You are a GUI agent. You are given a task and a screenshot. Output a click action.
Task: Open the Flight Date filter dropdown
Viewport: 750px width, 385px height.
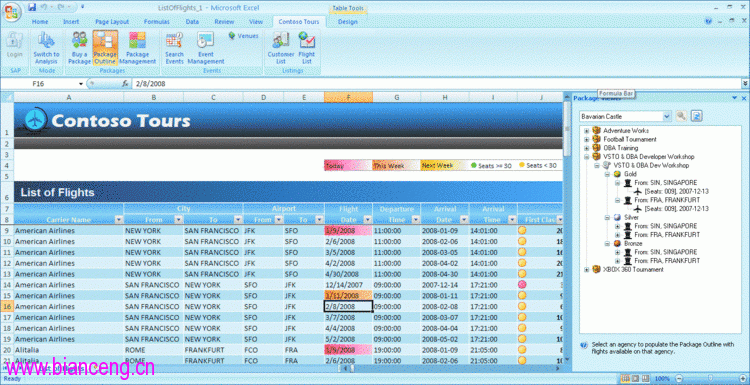click(x=368, y=220)
